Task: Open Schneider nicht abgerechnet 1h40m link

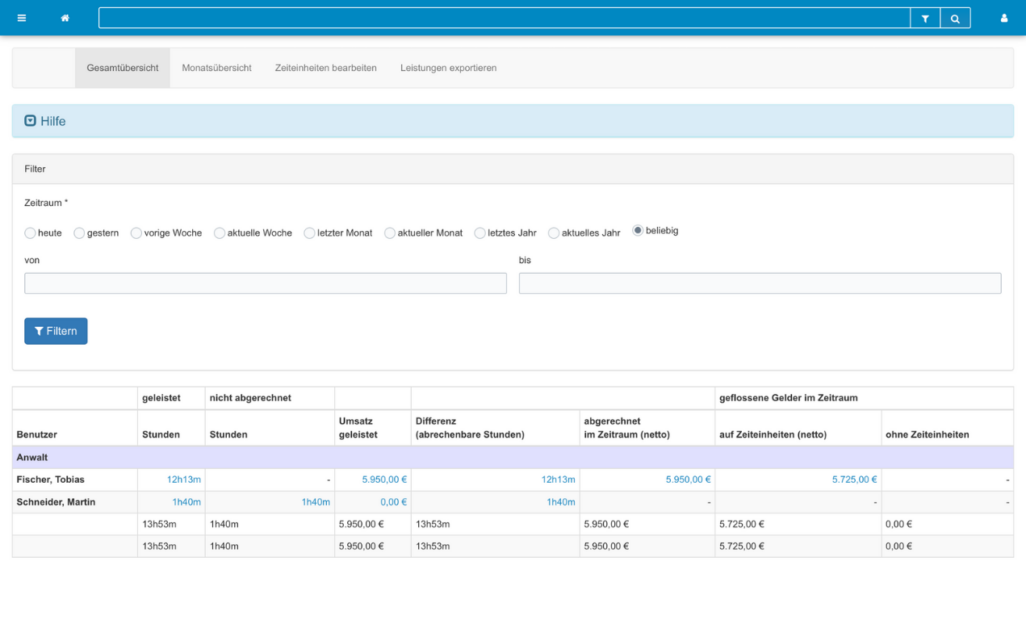Action: (x=315, y=502)
